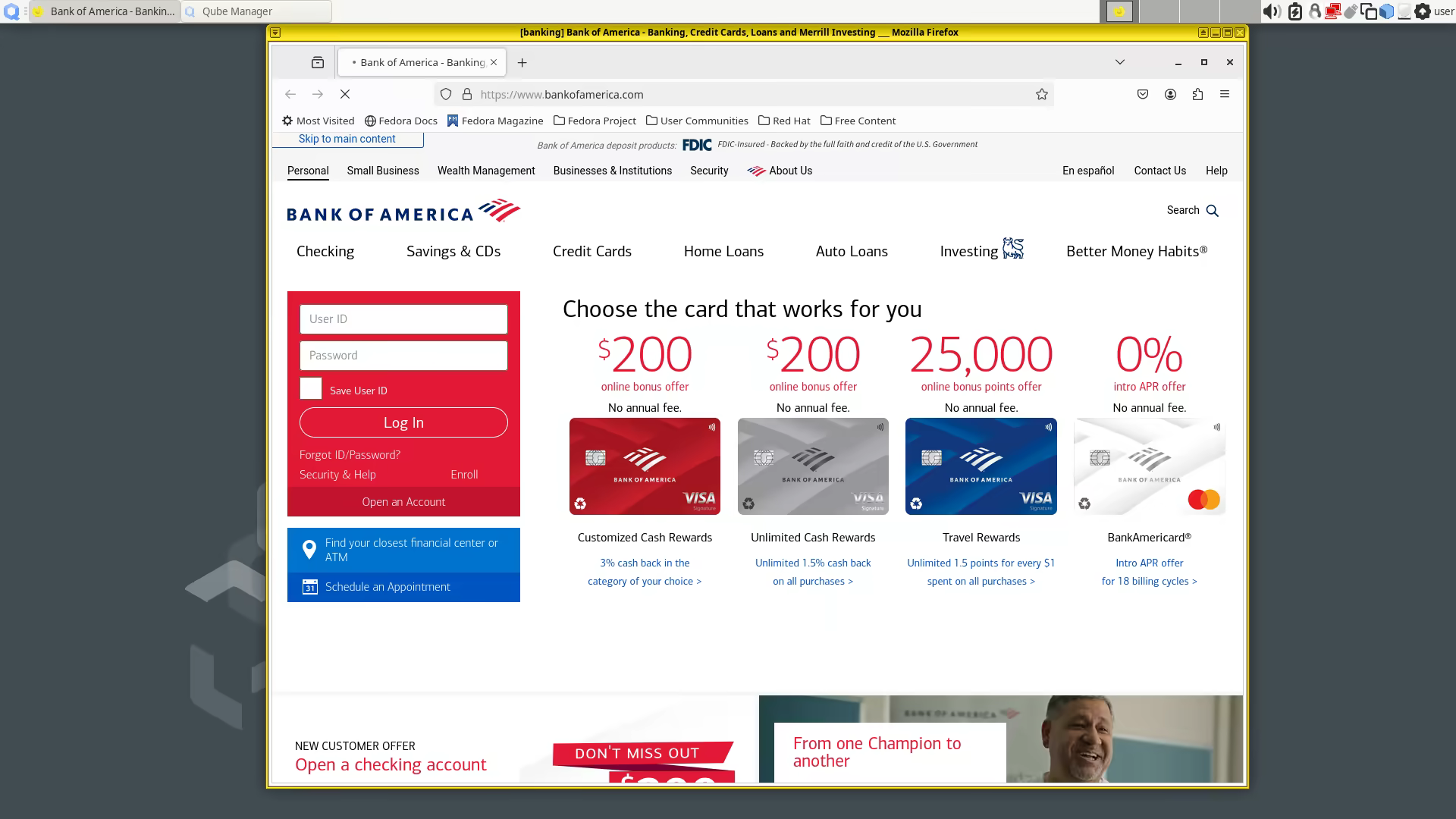Click the Contact Us link
The width and height of the screenshot is (1456, 819).
pos(1159,171)
